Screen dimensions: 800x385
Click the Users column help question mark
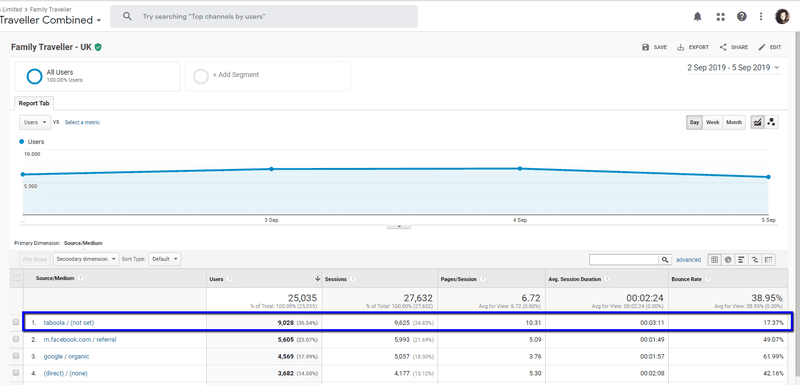click(x=230, y=279)
